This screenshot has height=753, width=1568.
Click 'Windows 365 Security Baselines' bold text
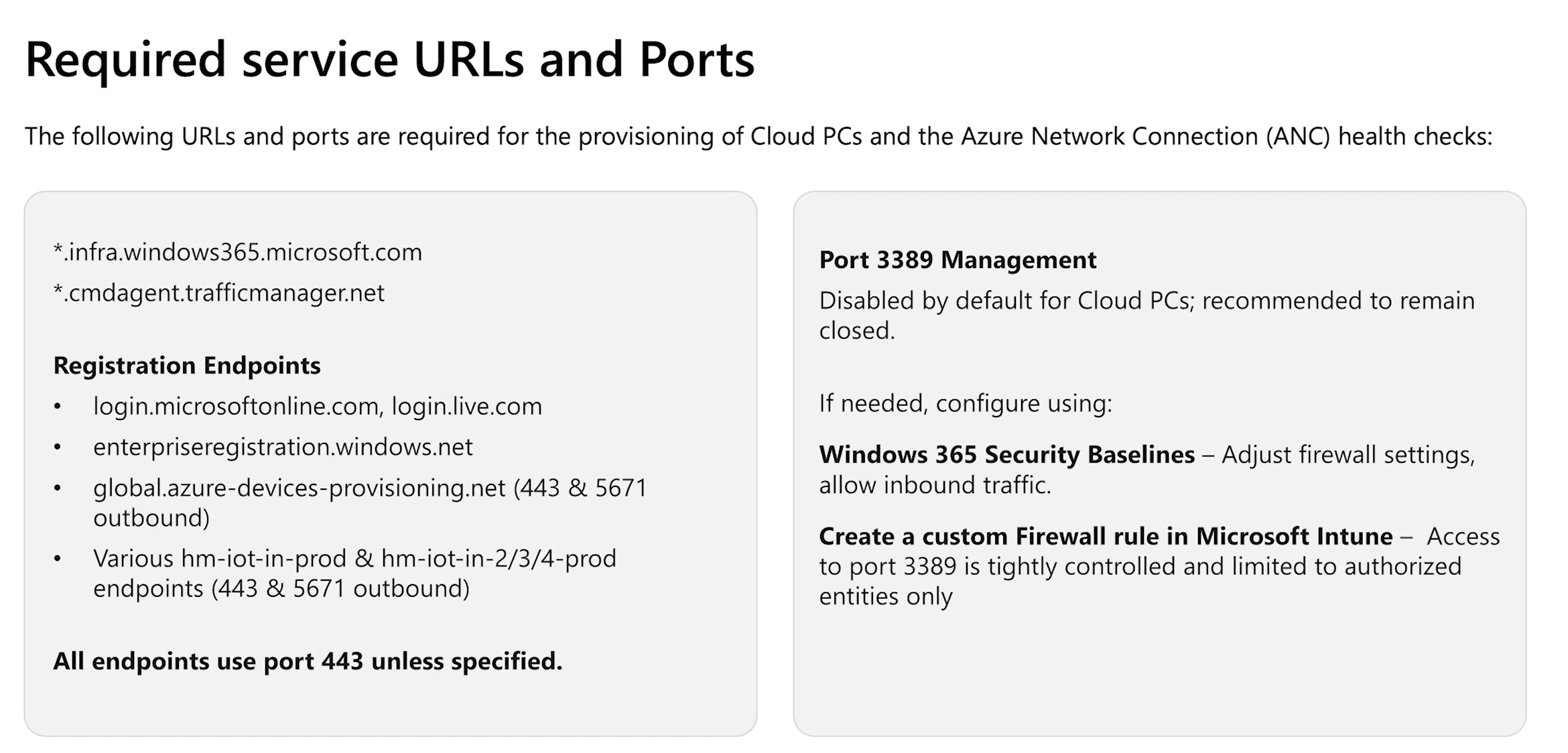point(1006,455)
